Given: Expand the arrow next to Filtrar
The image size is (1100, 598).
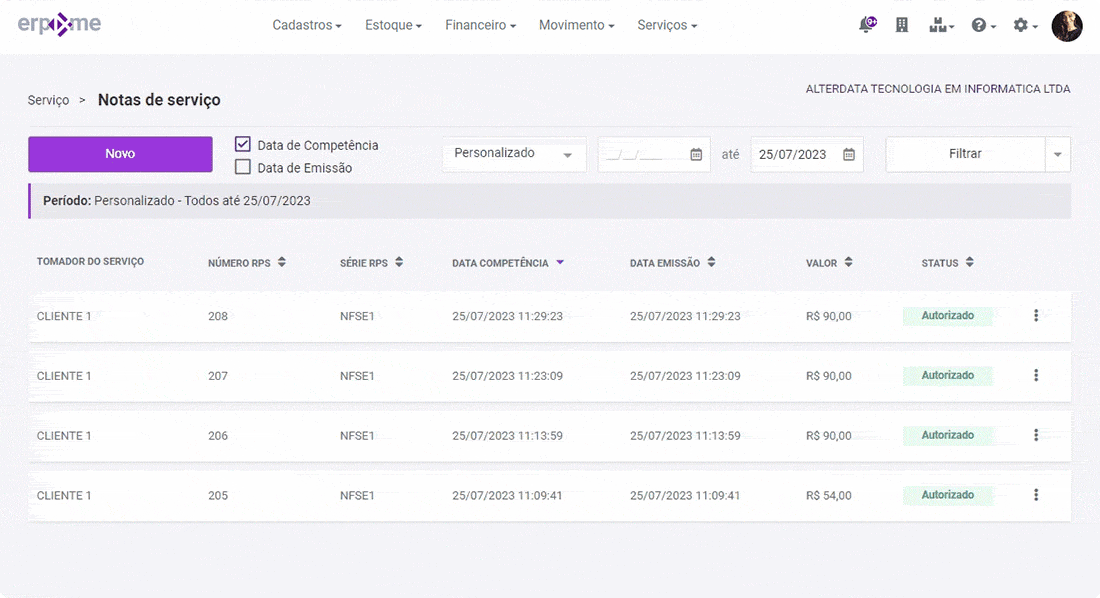Looking at the screenshot, I should [1058, 154].
